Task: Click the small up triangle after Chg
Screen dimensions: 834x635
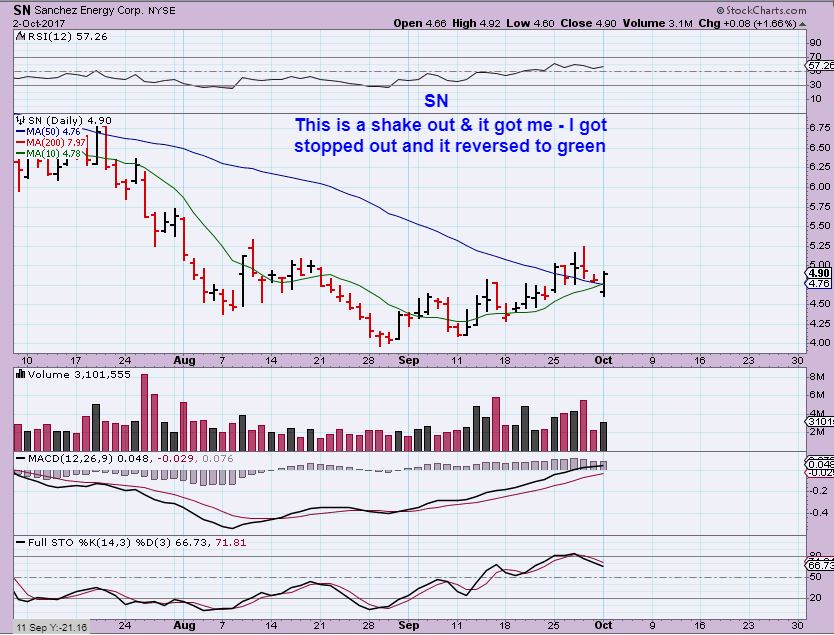Action: [802, 24]
